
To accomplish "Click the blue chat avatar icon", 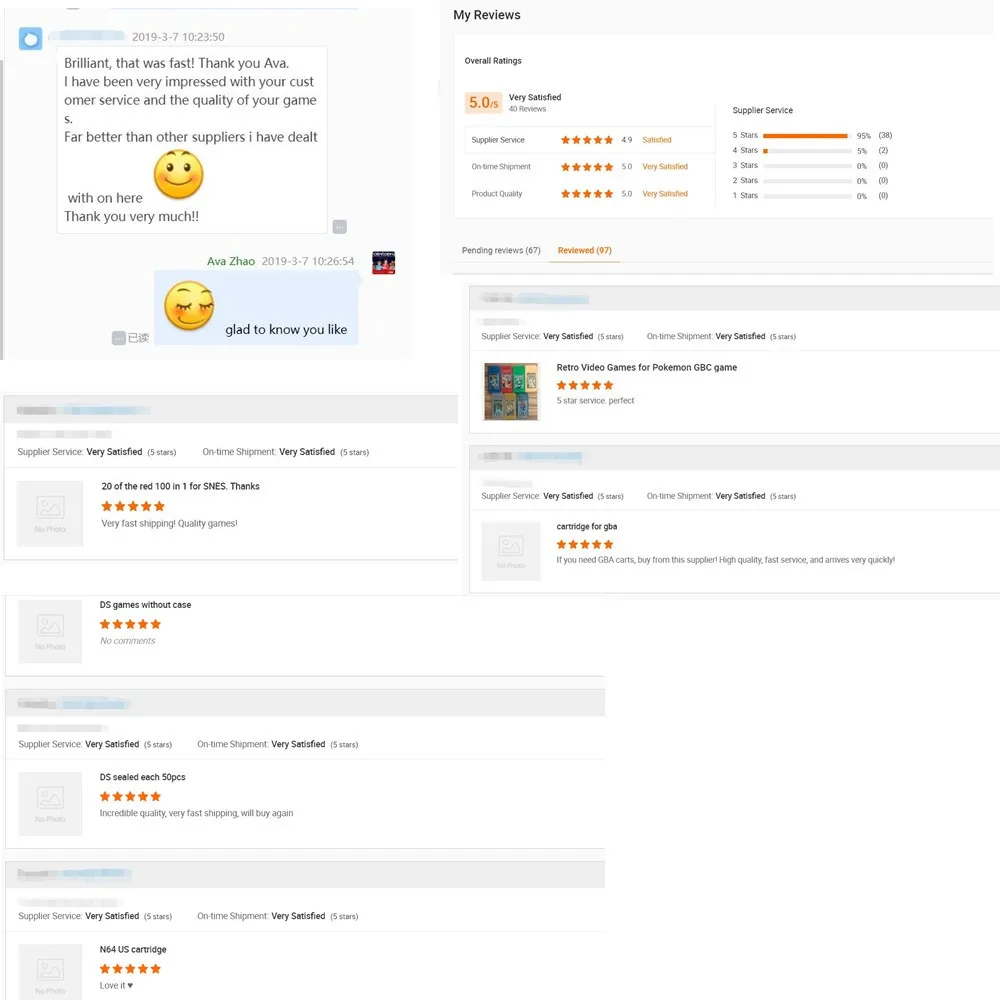I will coord(31,39).
